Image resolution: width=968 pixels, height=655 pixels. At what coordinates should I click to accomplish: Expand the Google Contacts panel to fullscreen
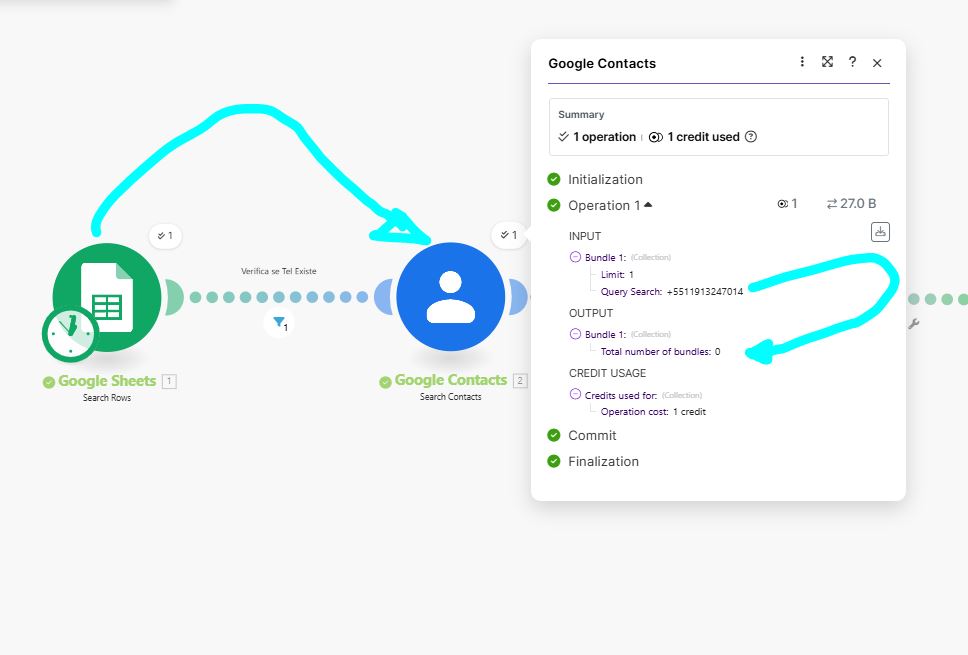tap(827, 62)
